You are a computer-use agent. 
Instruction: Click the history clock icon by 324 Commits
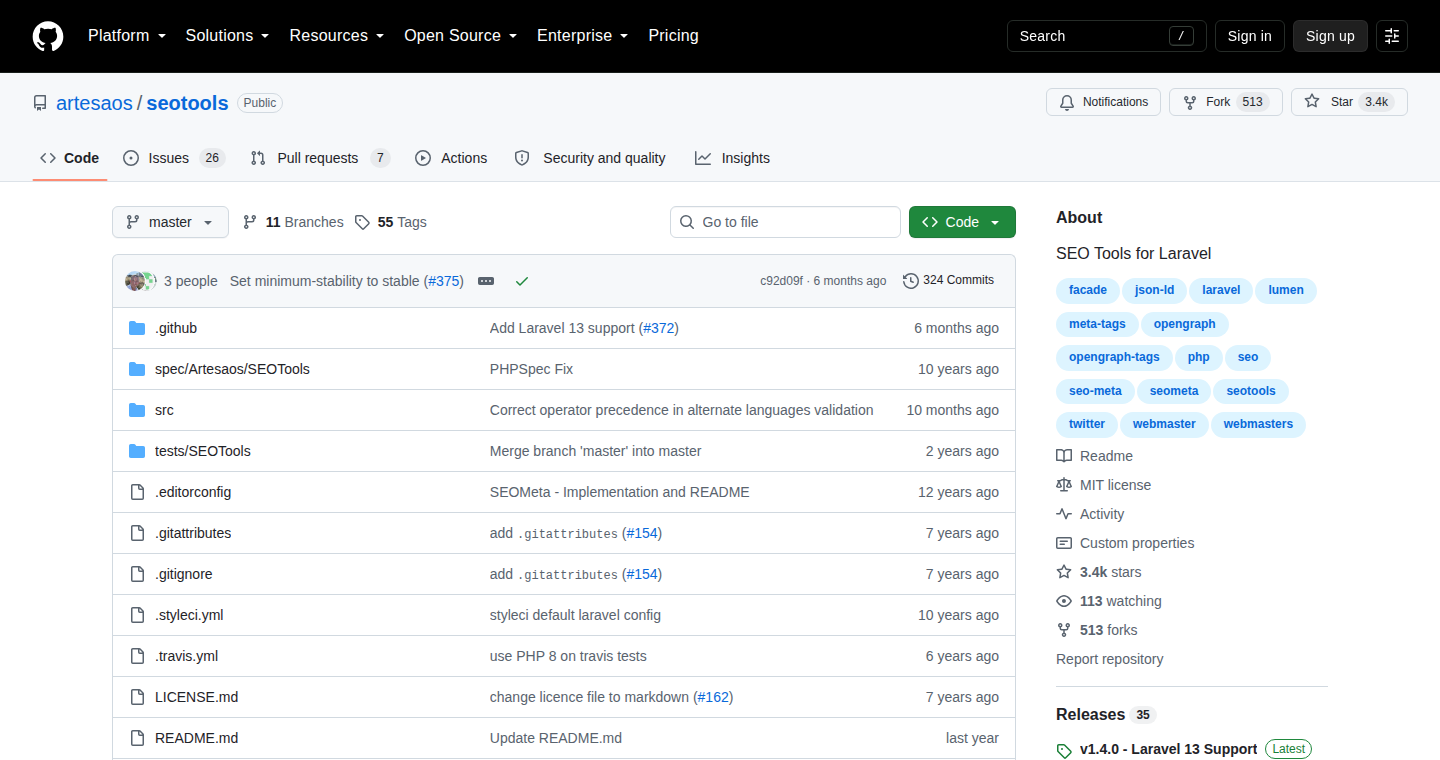tap(910, 281)
